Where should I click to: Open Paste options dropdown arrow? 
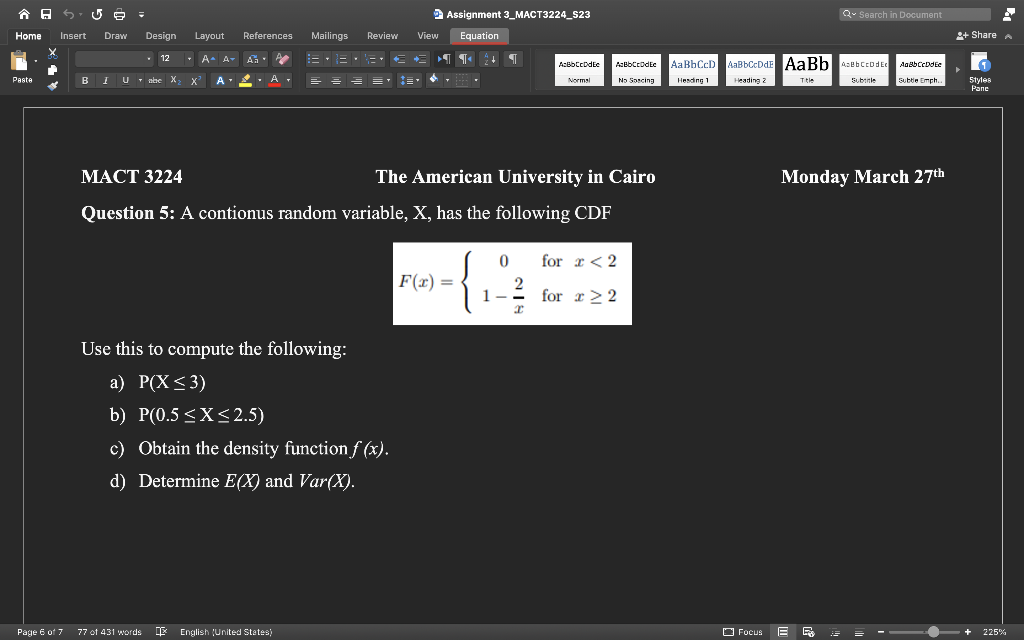(35, 61)
